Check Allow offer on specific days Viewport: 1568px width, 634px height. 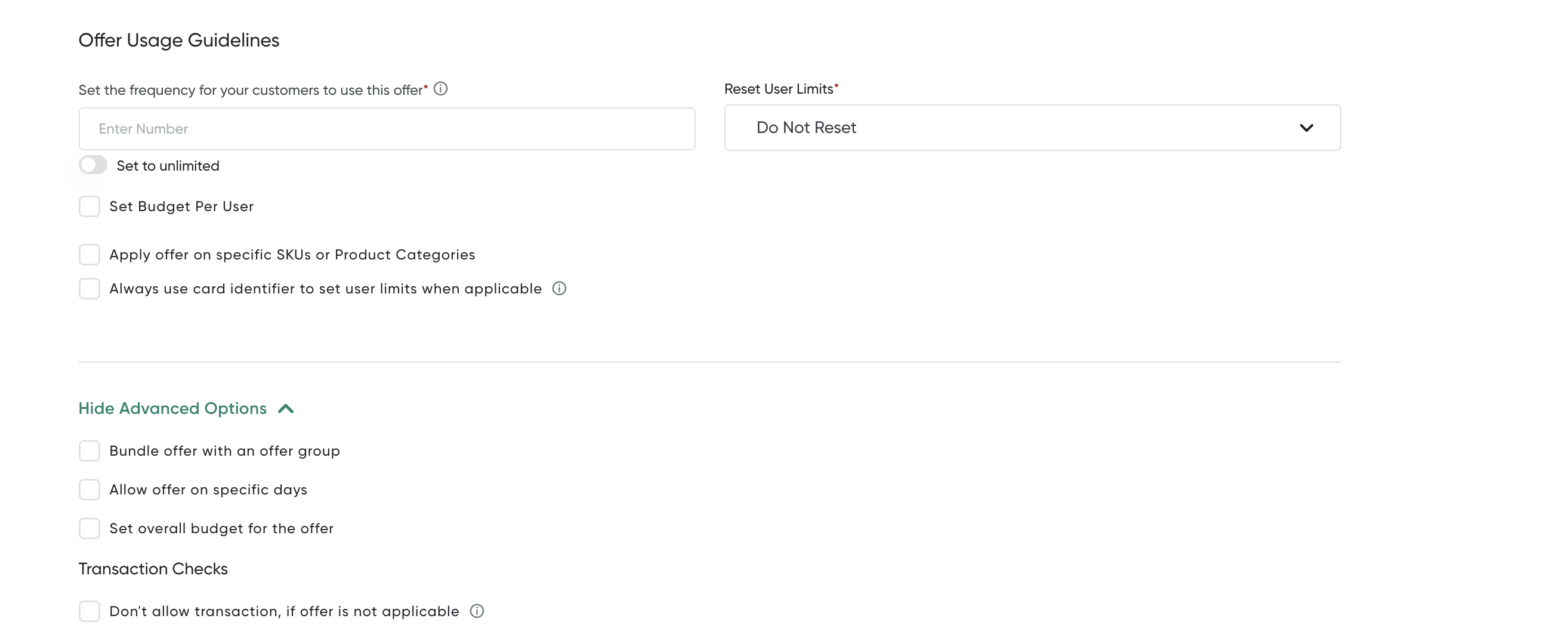coord(89,489)
